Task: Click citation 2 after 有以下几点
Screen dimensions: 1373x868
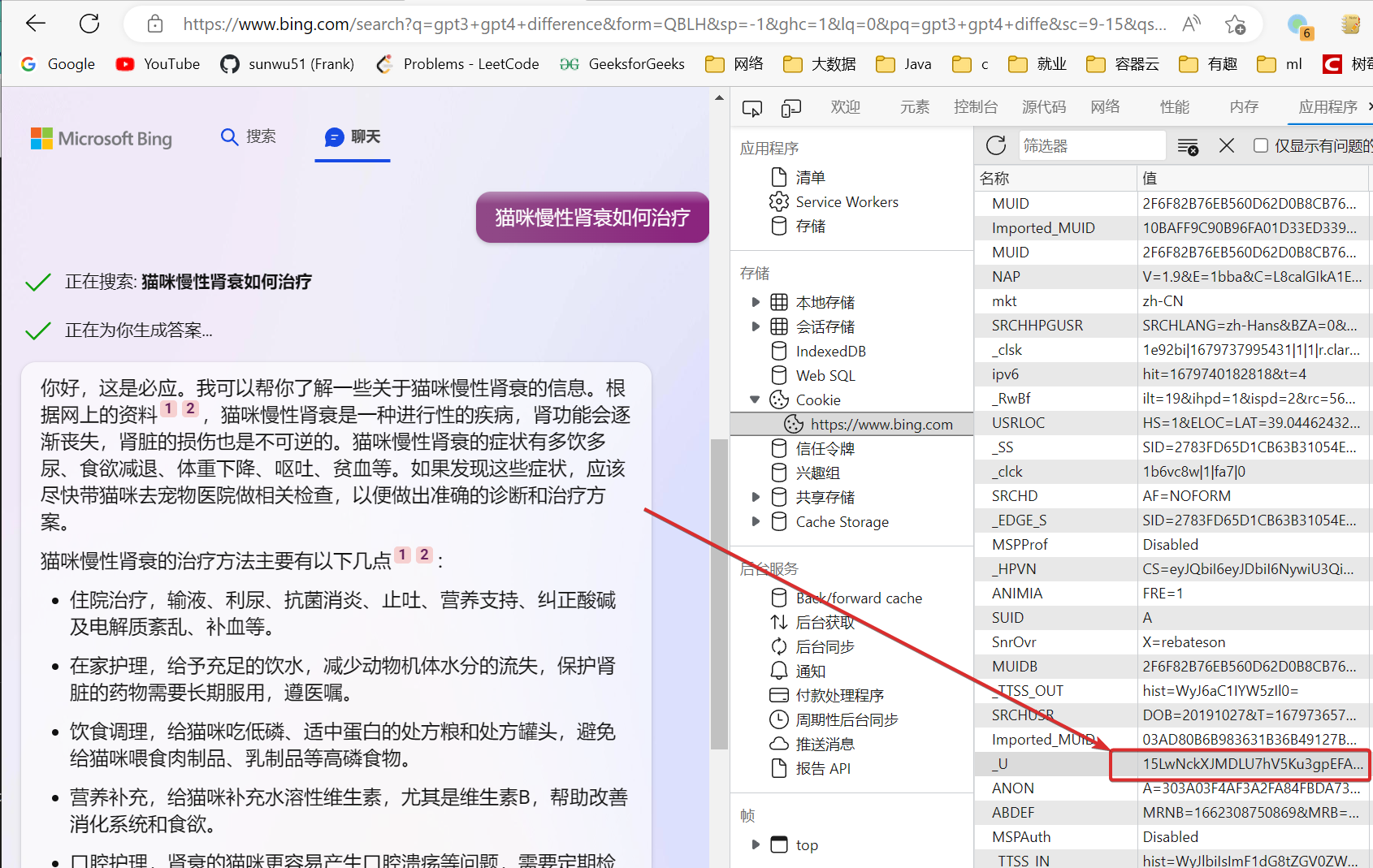Action: click(424, 555)
